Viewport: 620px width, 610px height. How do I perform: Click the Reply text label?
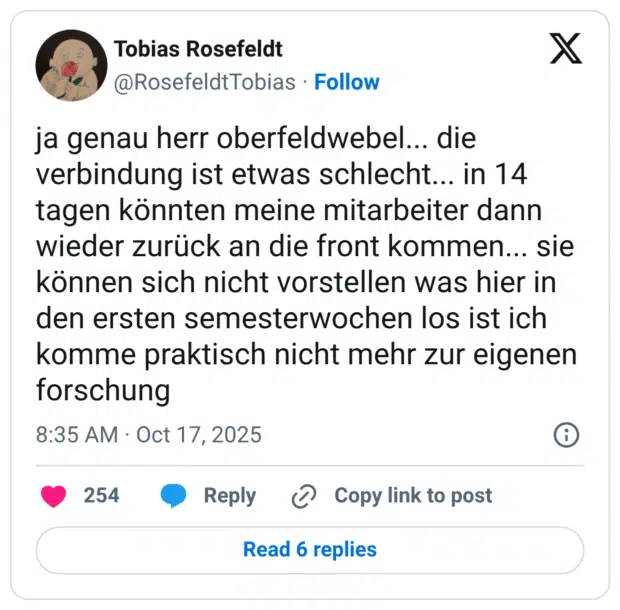[229, 495]
